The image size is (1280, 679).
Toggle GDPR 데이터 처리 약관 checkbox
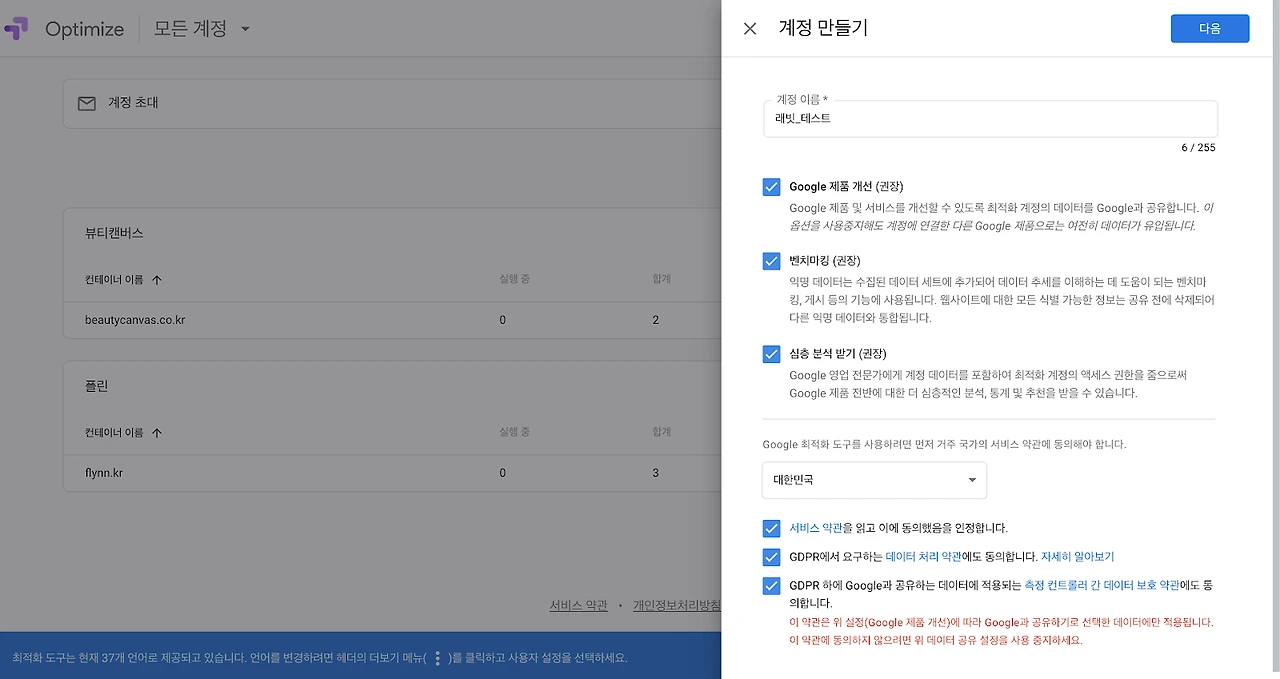click(771, 557)
